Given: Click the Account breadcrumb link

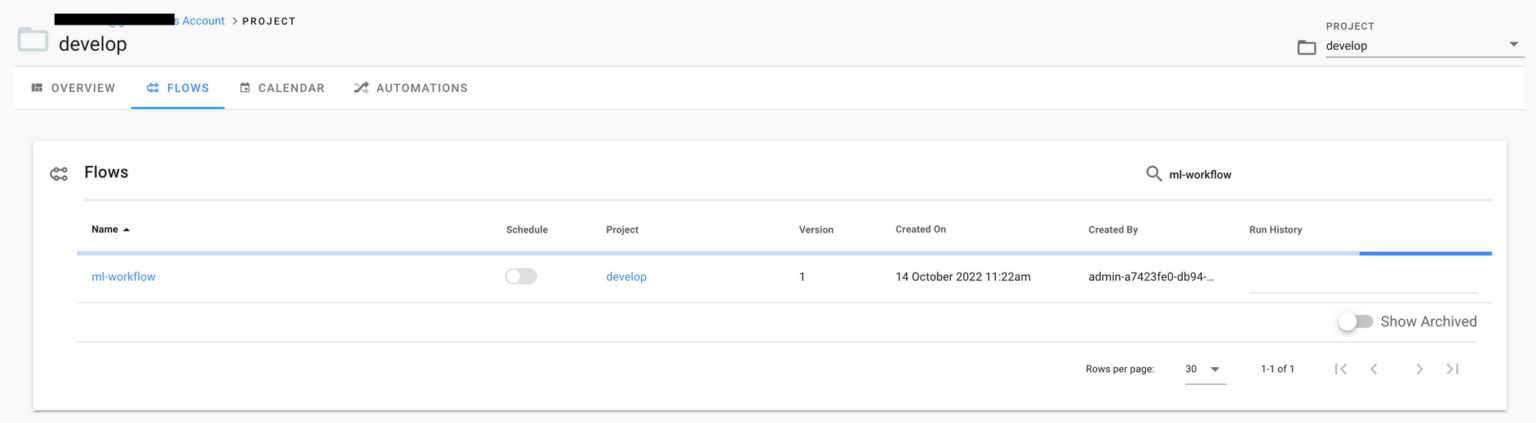Looking at the screenshot, I should click(203, 21).
